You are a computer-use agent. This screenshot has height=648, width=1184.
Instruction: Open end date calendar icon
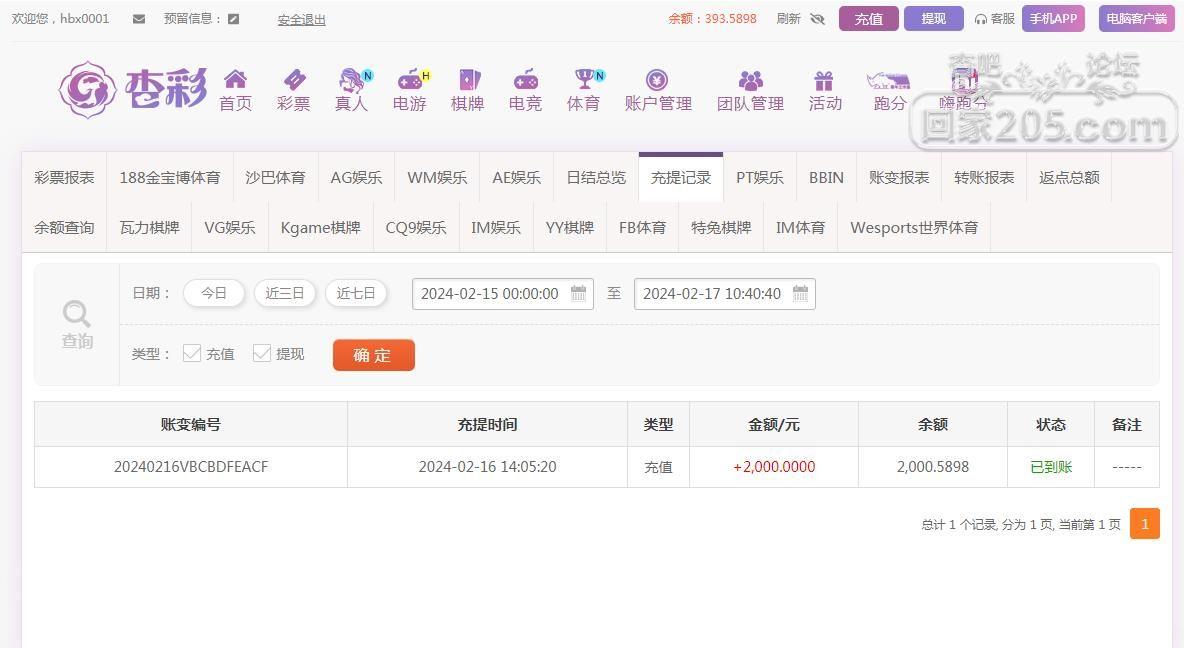point(800,294)
